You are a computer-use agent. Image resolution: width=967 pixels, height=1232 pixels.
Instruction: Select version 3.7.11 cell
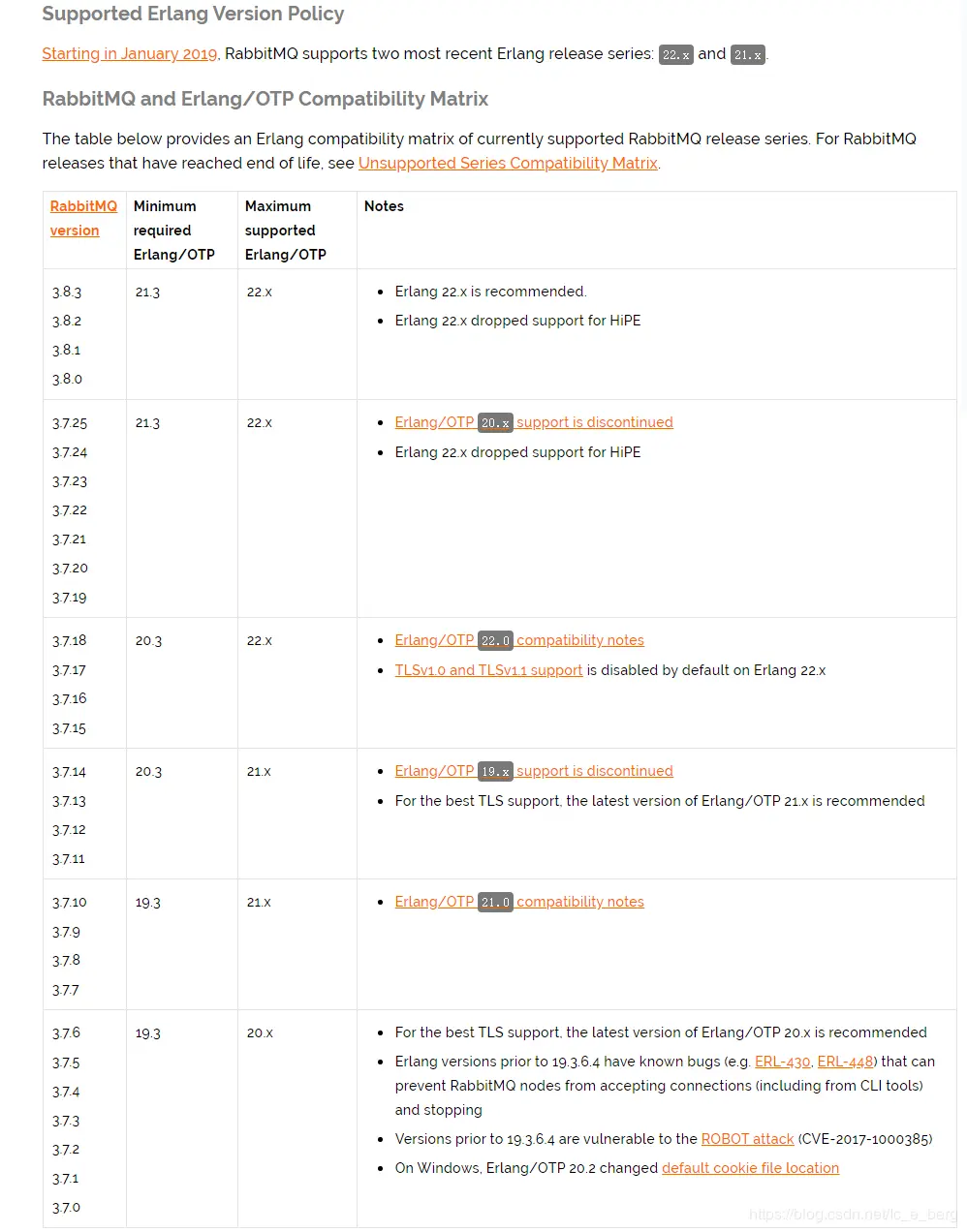tap(70, 859)
